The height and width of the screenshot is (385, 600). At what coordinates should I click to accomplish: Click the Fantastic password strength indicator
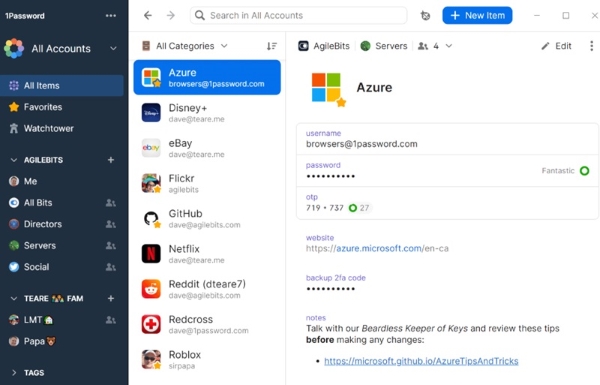click(x=565, y=171)
